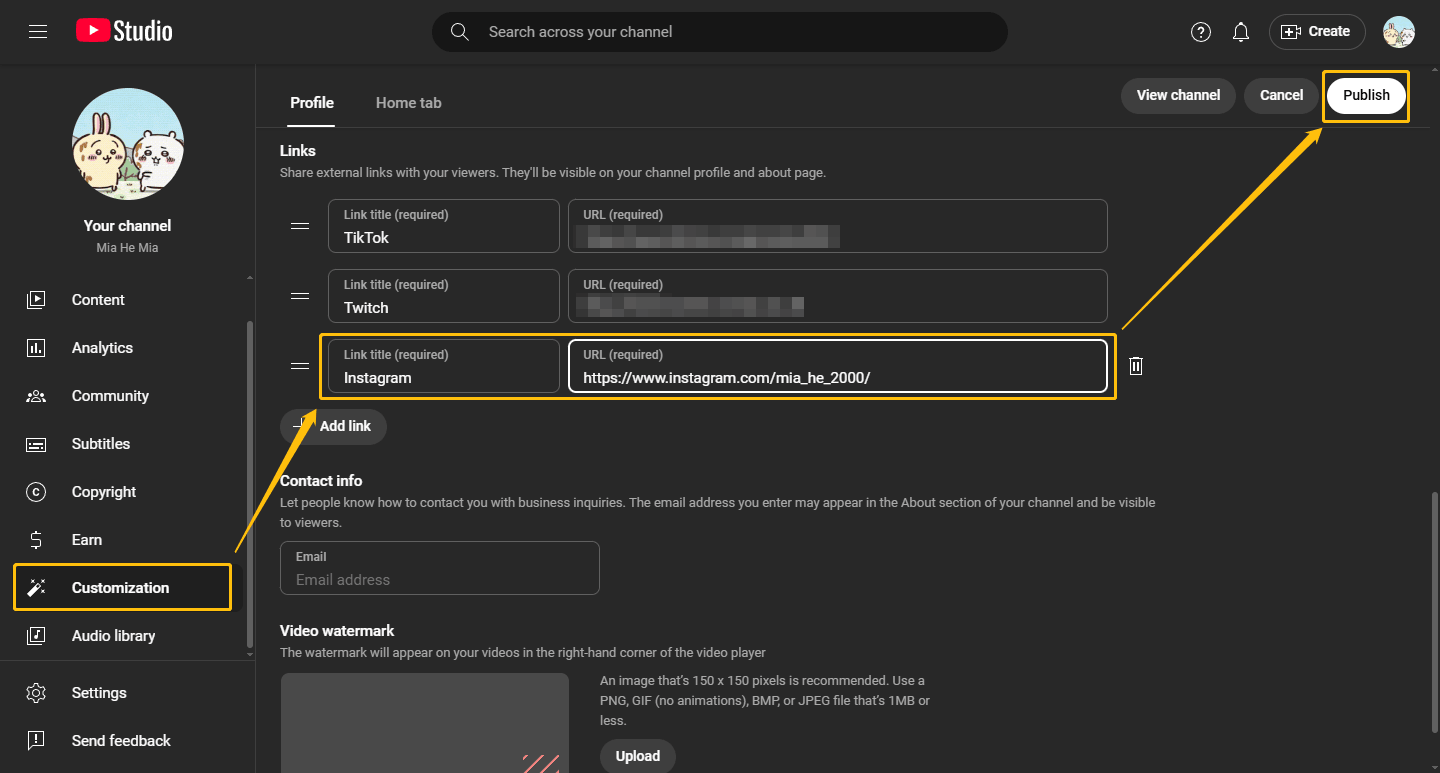Switch to the Profile tab

point(312,102)
